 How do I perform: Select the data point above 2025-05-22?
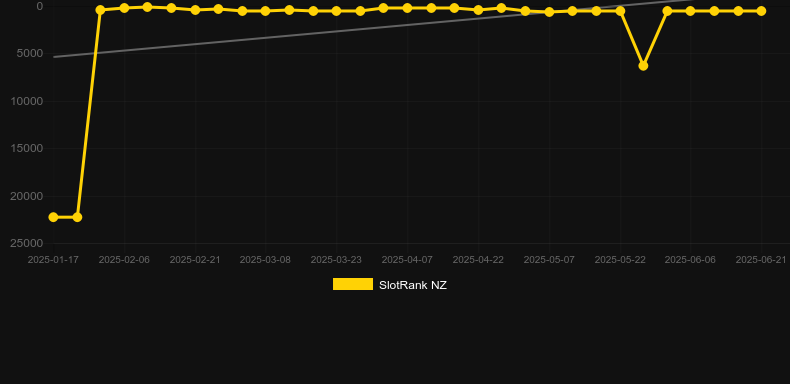[620, 11]
